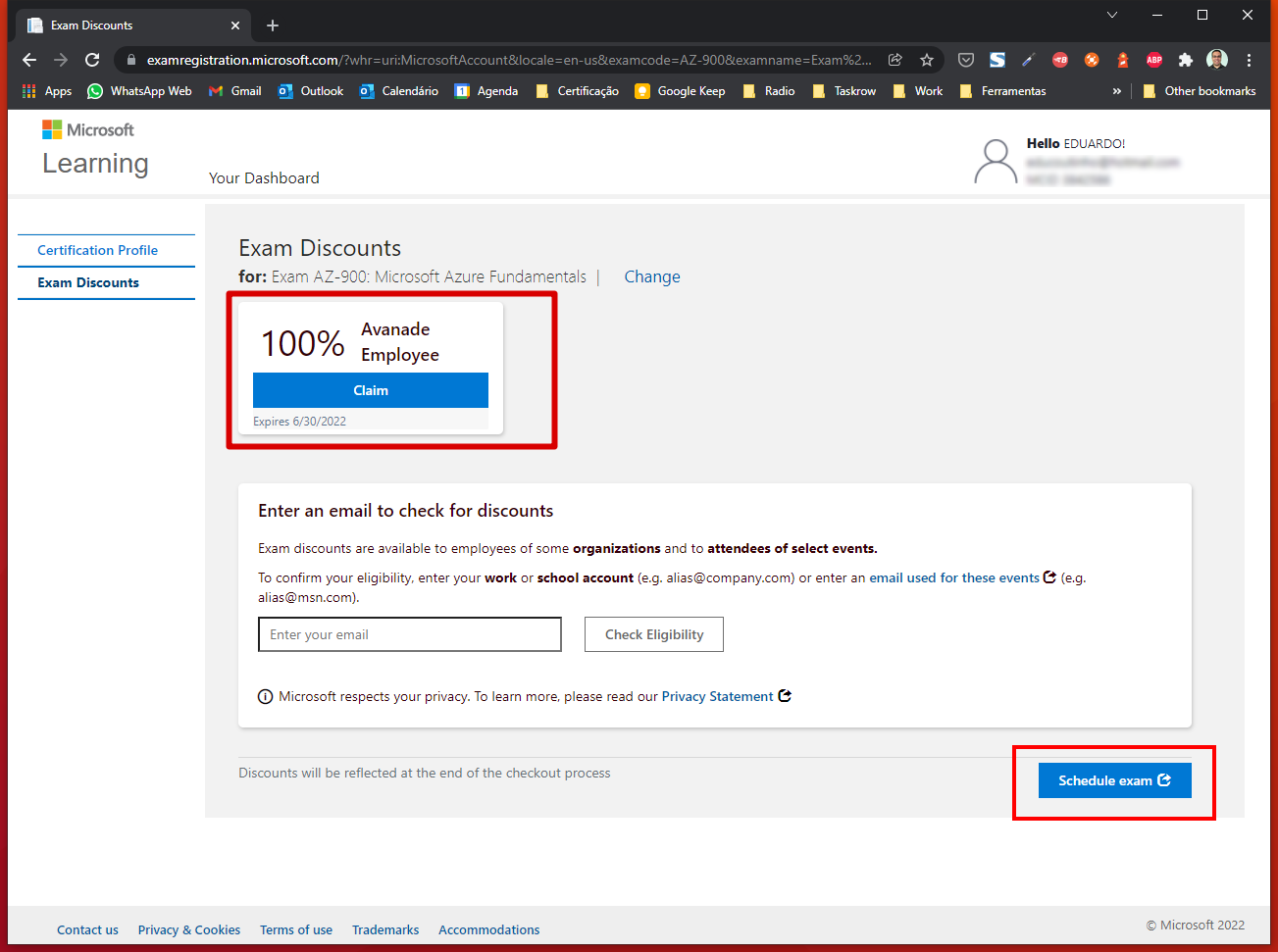This screenshot has height=952, width=1278.
Task: Expand the Taskrow bookmark folder
Action: click(843, 91)
